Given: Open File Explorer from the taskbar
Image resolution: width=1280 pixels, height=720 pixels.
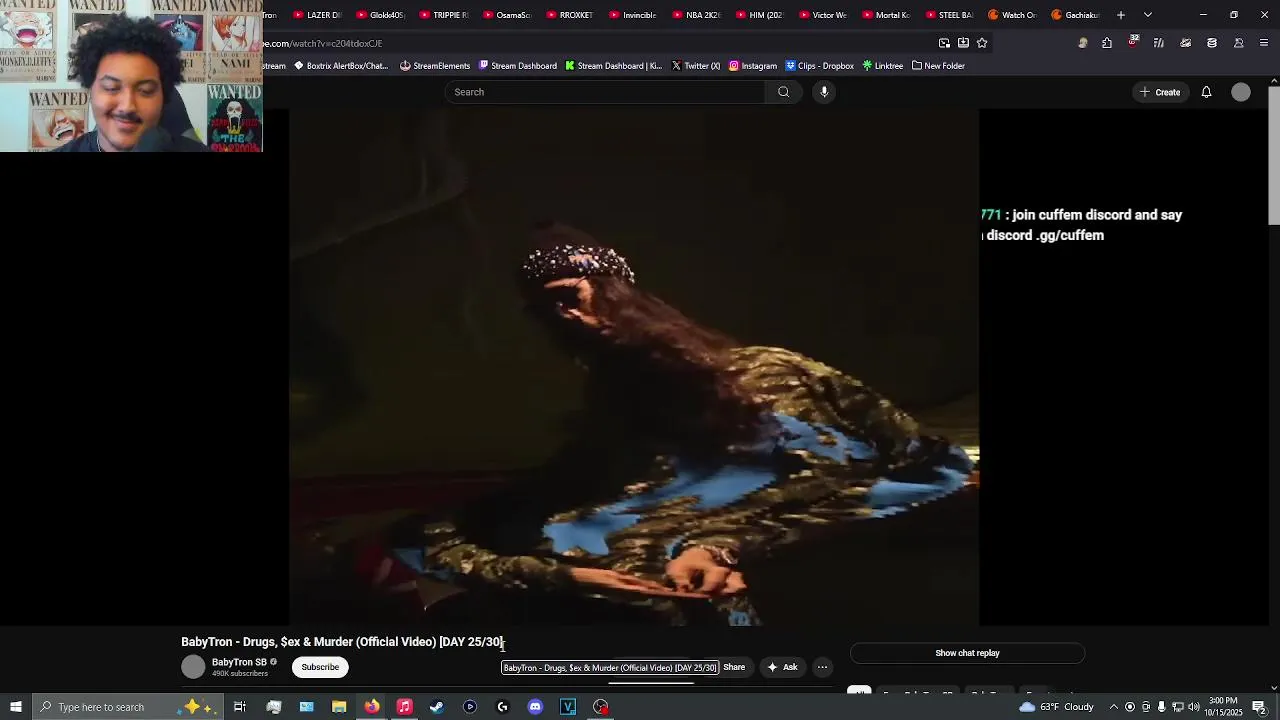Looking at the screenshot, I should coord(339,707).
